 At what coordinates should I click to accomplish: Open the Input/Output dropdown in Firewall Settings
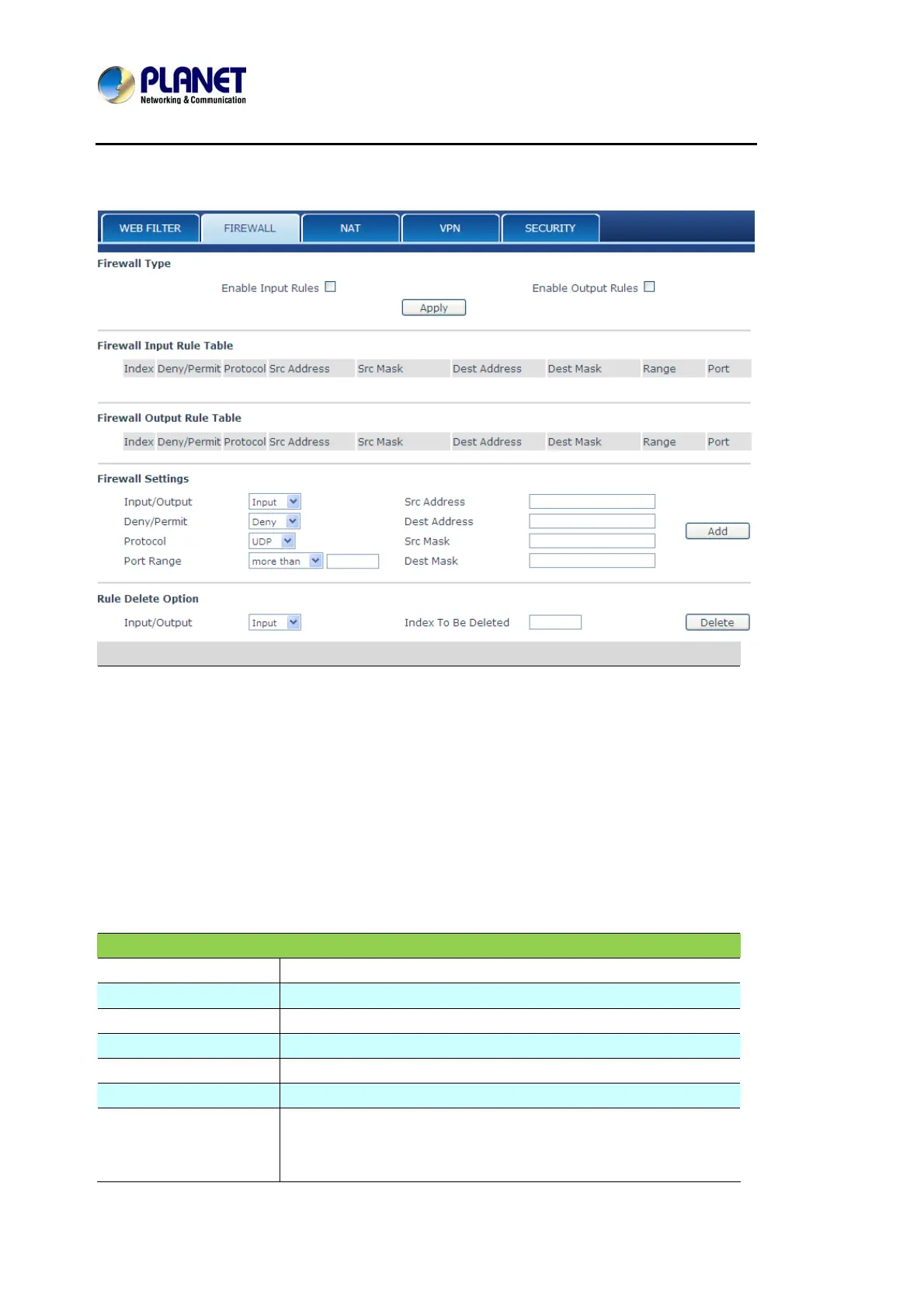tap(275, 502)
